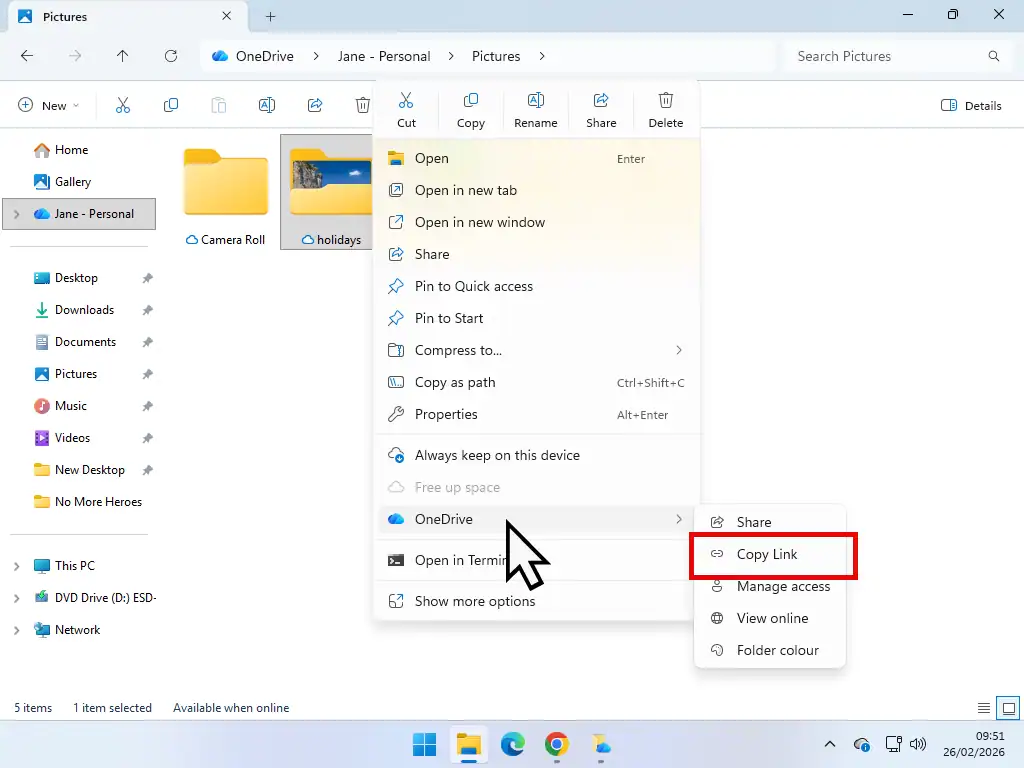Click the Back navigation arrow
The height and width of the screenshot is (768, 1024).
click(x=27, y=56)
